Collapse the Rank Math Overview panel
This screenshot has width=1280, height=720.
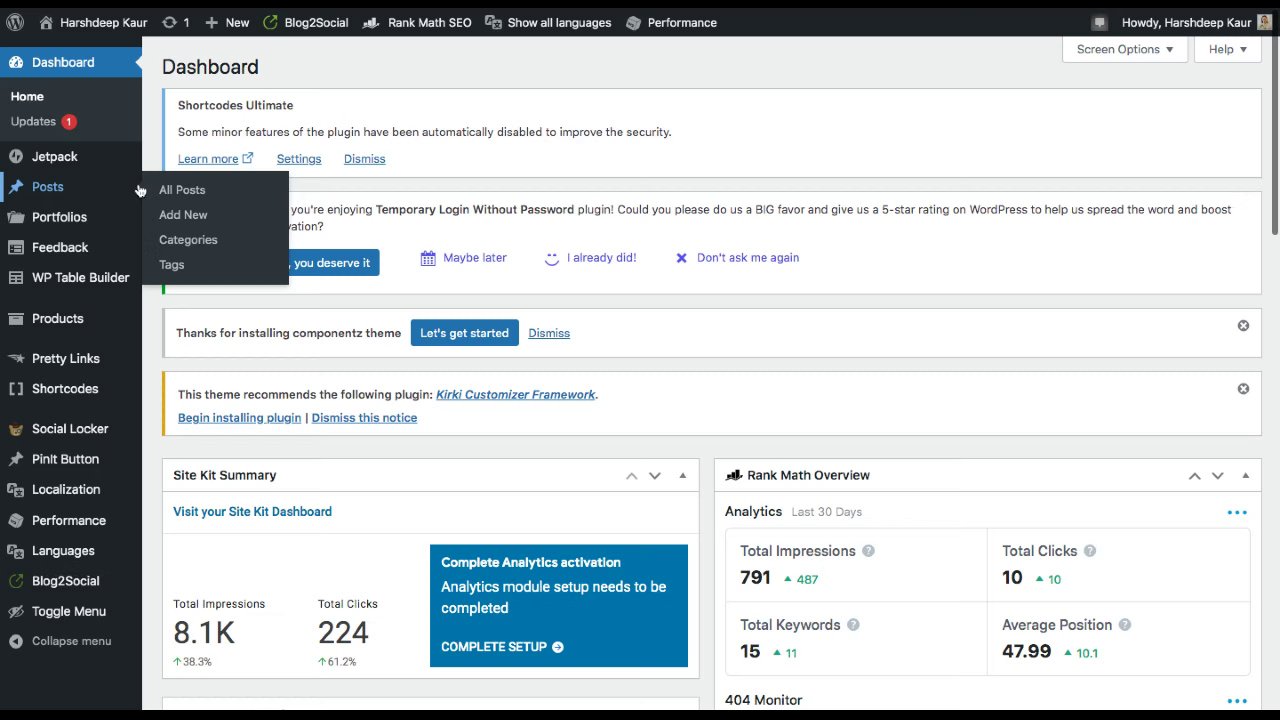click(1246, 476)
